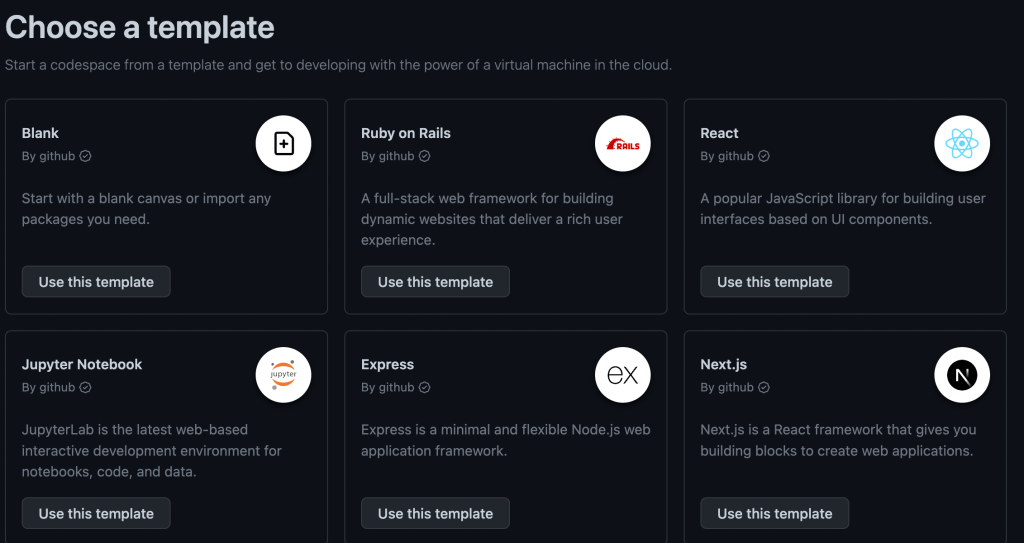Click the Ruby on Rails logo icon
Image resolution: width=1024 pixels, height=543 pixels.
point(623,144)
